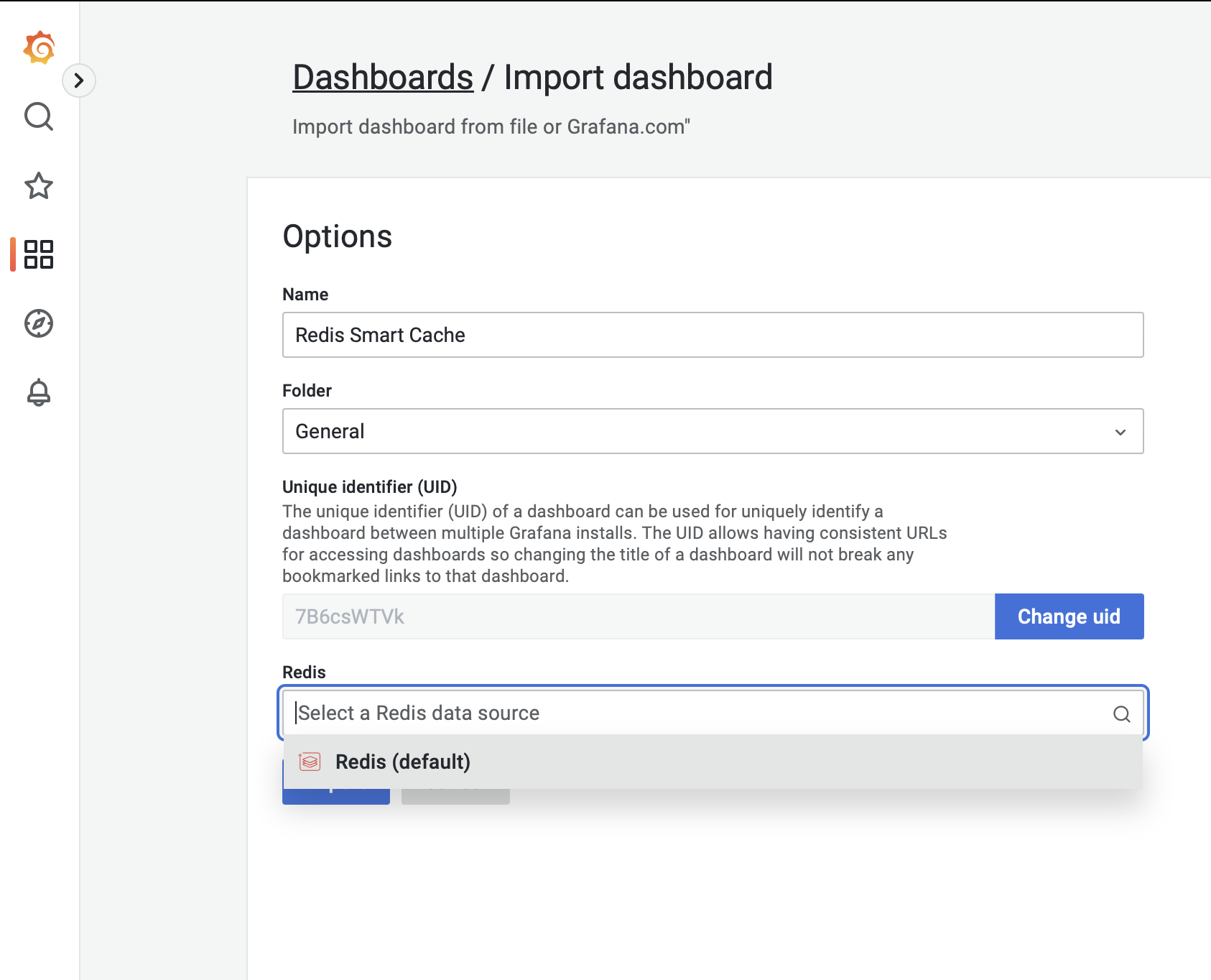Image resolution: width=1211 pixels, height=980 pixels.
Task: Click the greyed-out UID field 7B6csWTVk
Action: click(x=638, y=616)
